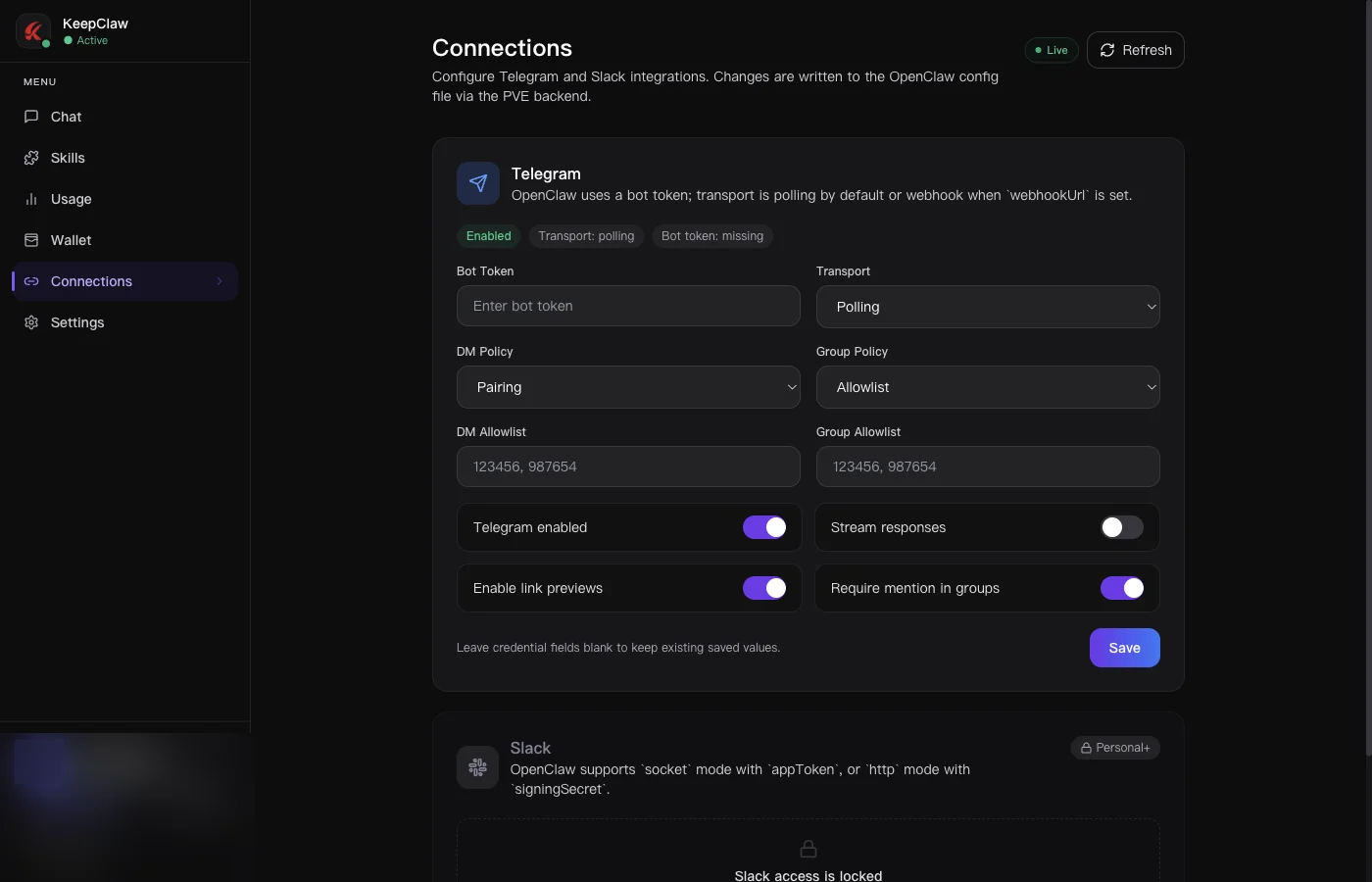Click the Slack logo icon
Image resolution: width=1372 pixels, height=882 pixels.
click(478, 767)
